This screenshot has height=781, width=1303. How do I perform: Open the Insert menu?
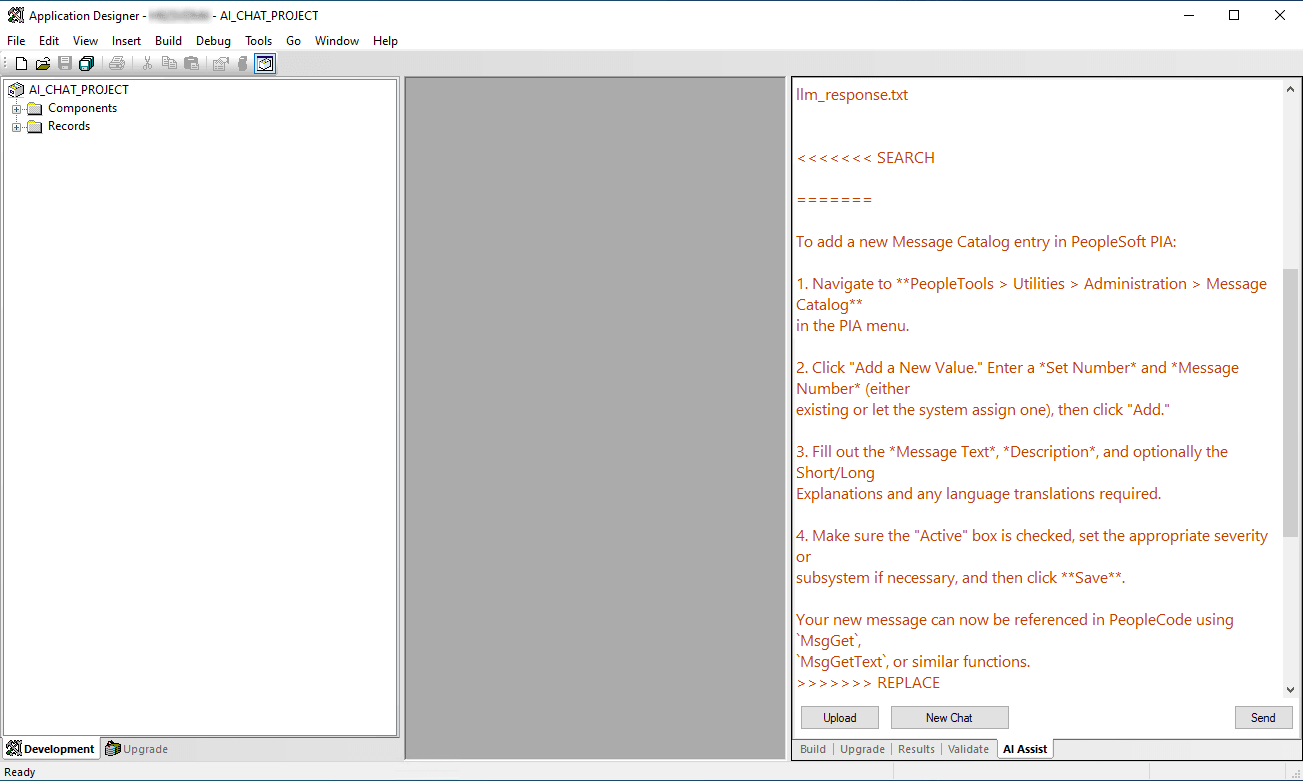pos(127,41)
